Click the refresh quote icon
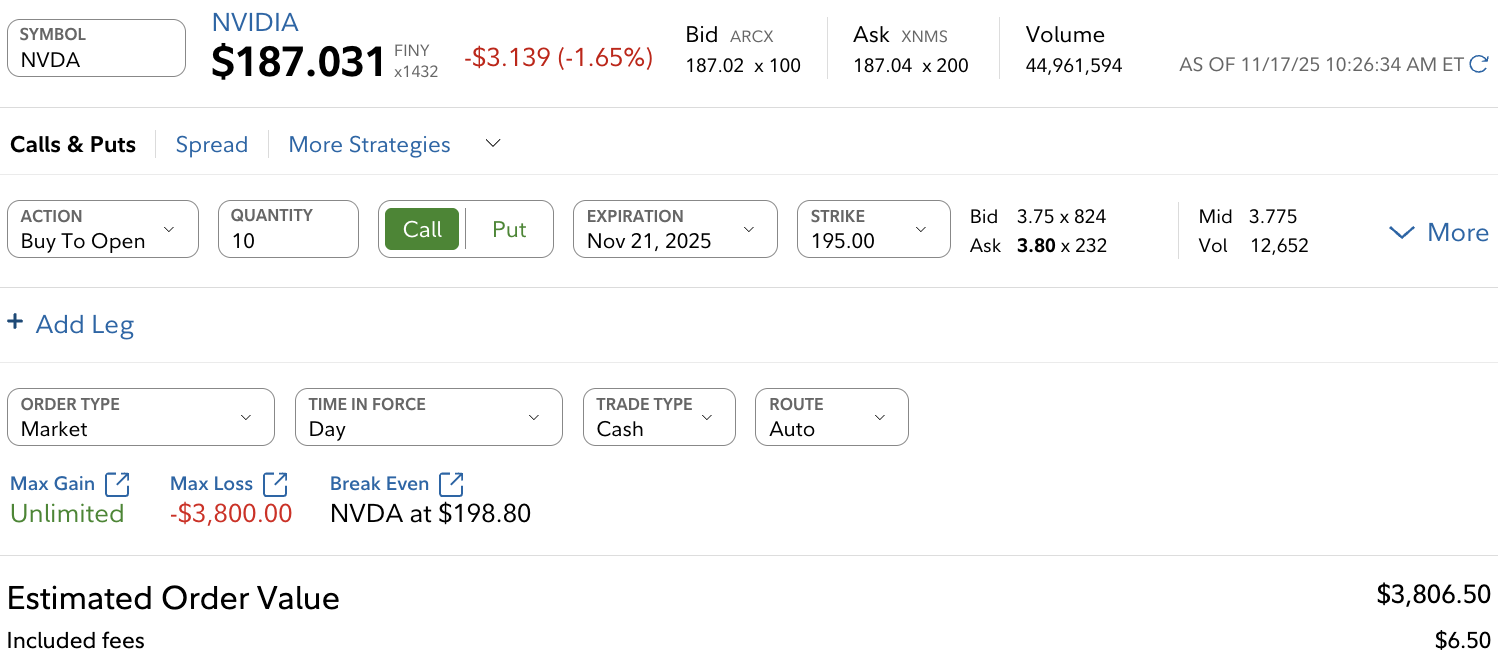The width and height of the screenshot is (1498, 654). pos(1479,65)
